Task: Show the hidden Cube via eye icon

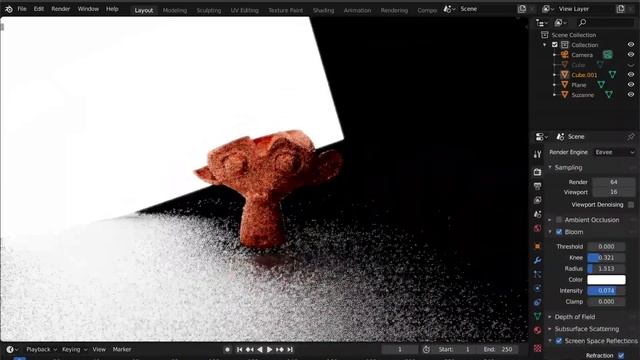Action: pyautogui.click(x=631, y=65)
